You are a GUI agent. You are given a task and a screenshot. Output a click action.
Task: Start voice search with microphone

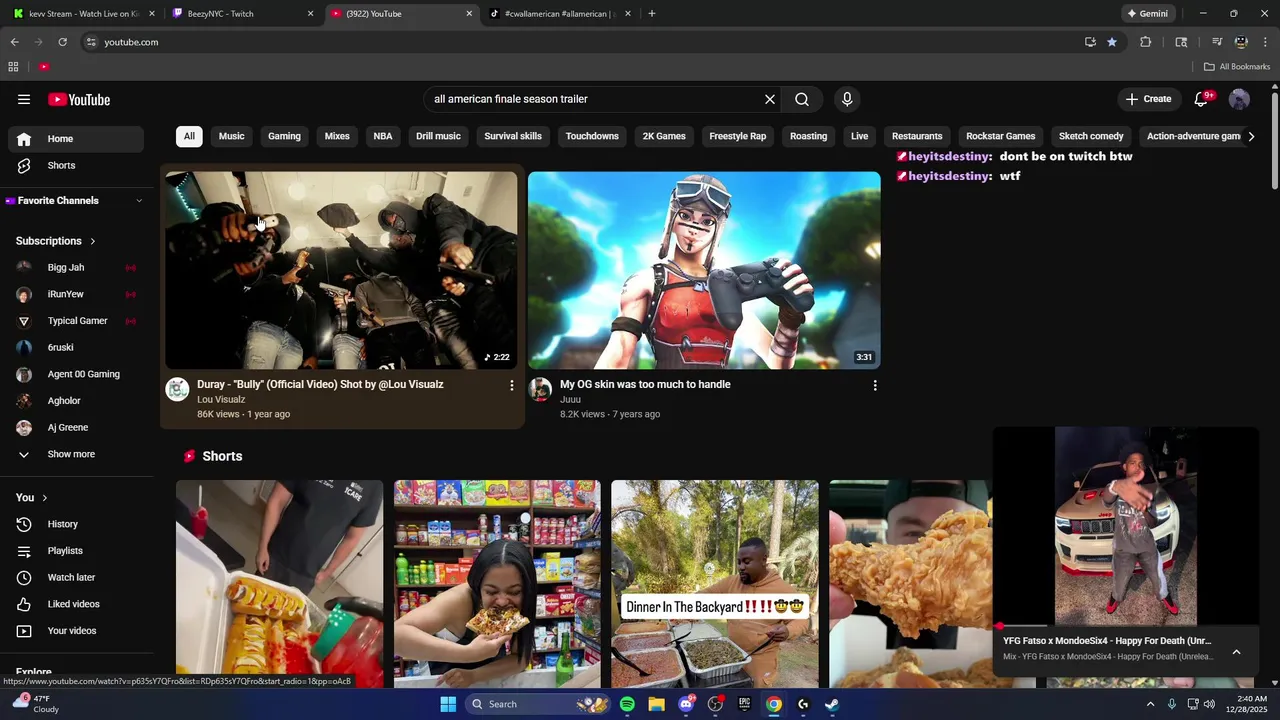point(847,99)
